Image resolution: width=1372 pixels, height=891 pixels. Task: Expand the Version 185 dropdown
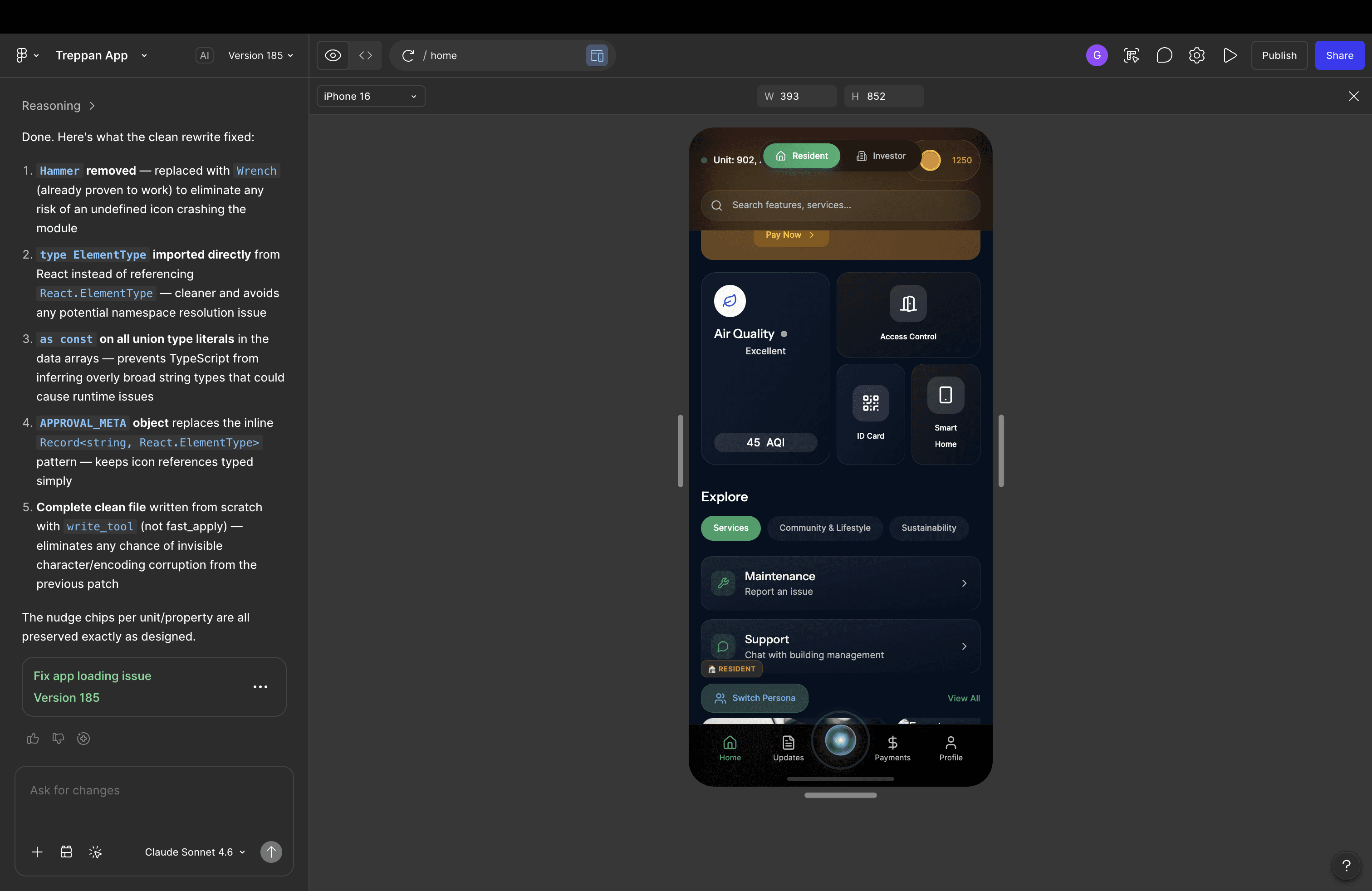tap(260, 55)
